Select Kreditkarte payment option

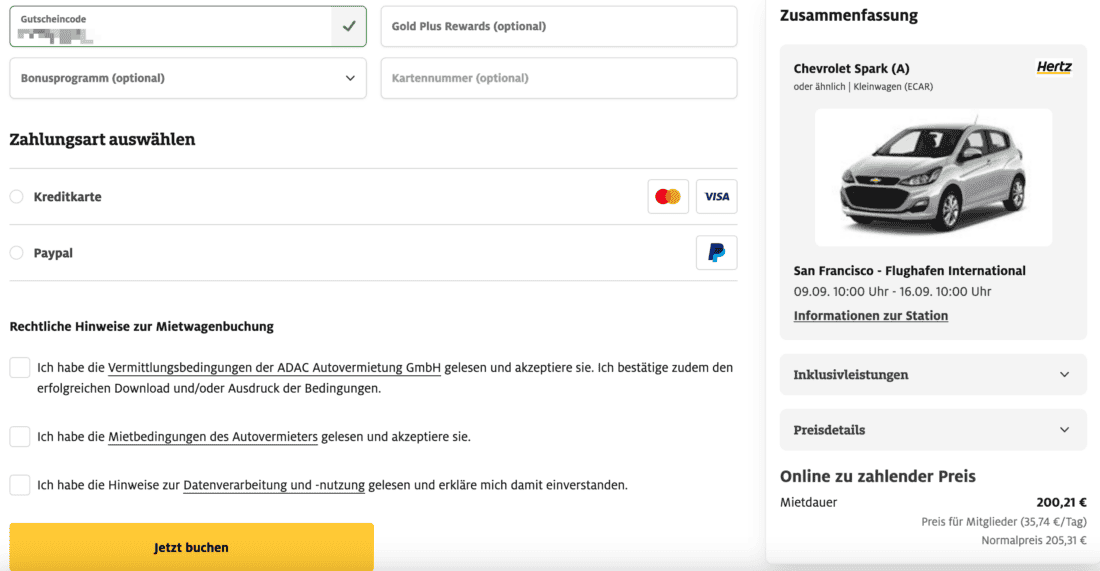17,197
